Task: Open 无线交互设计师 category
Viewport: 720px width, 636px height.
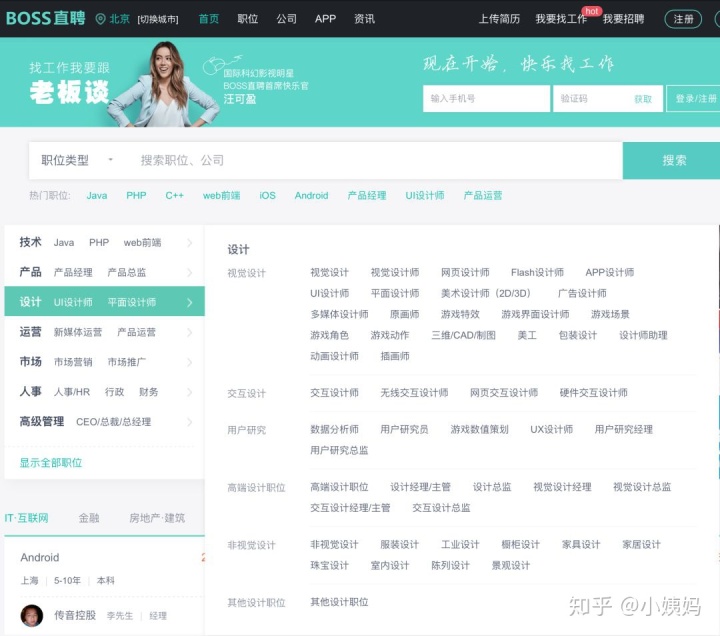Action: point(414,393)
